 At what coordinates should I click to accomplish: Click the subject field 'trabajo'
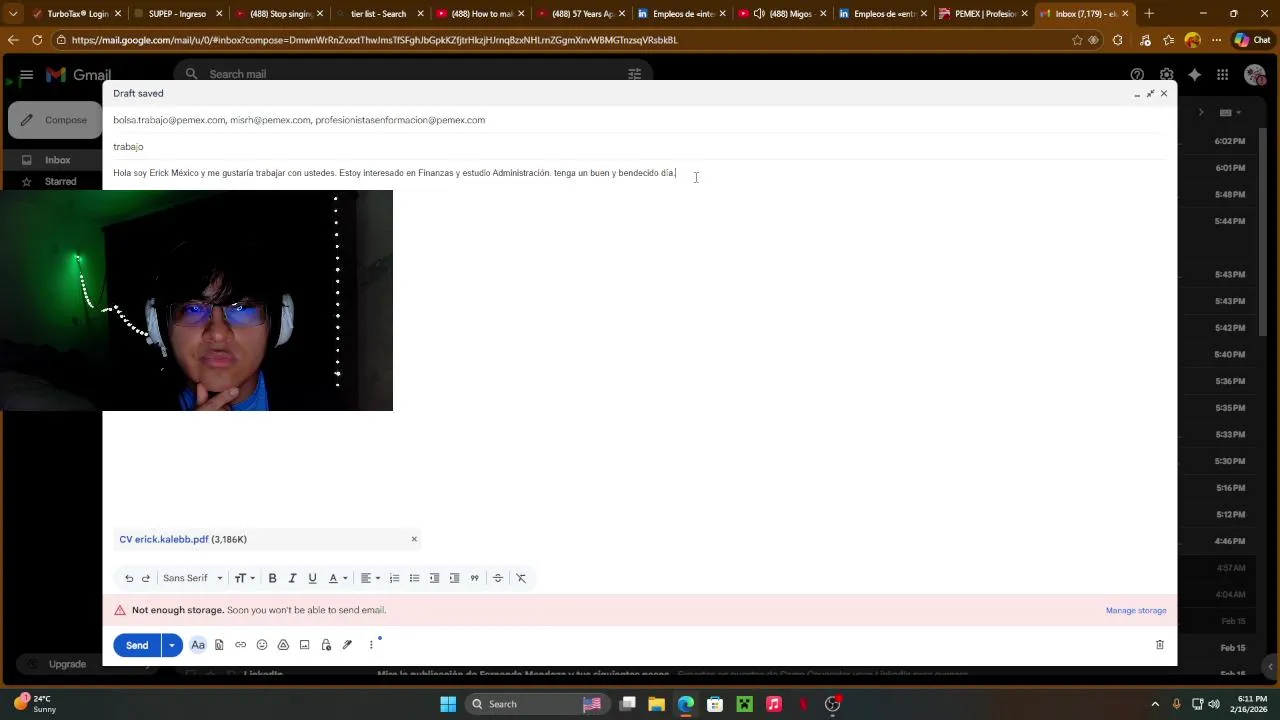640,147
